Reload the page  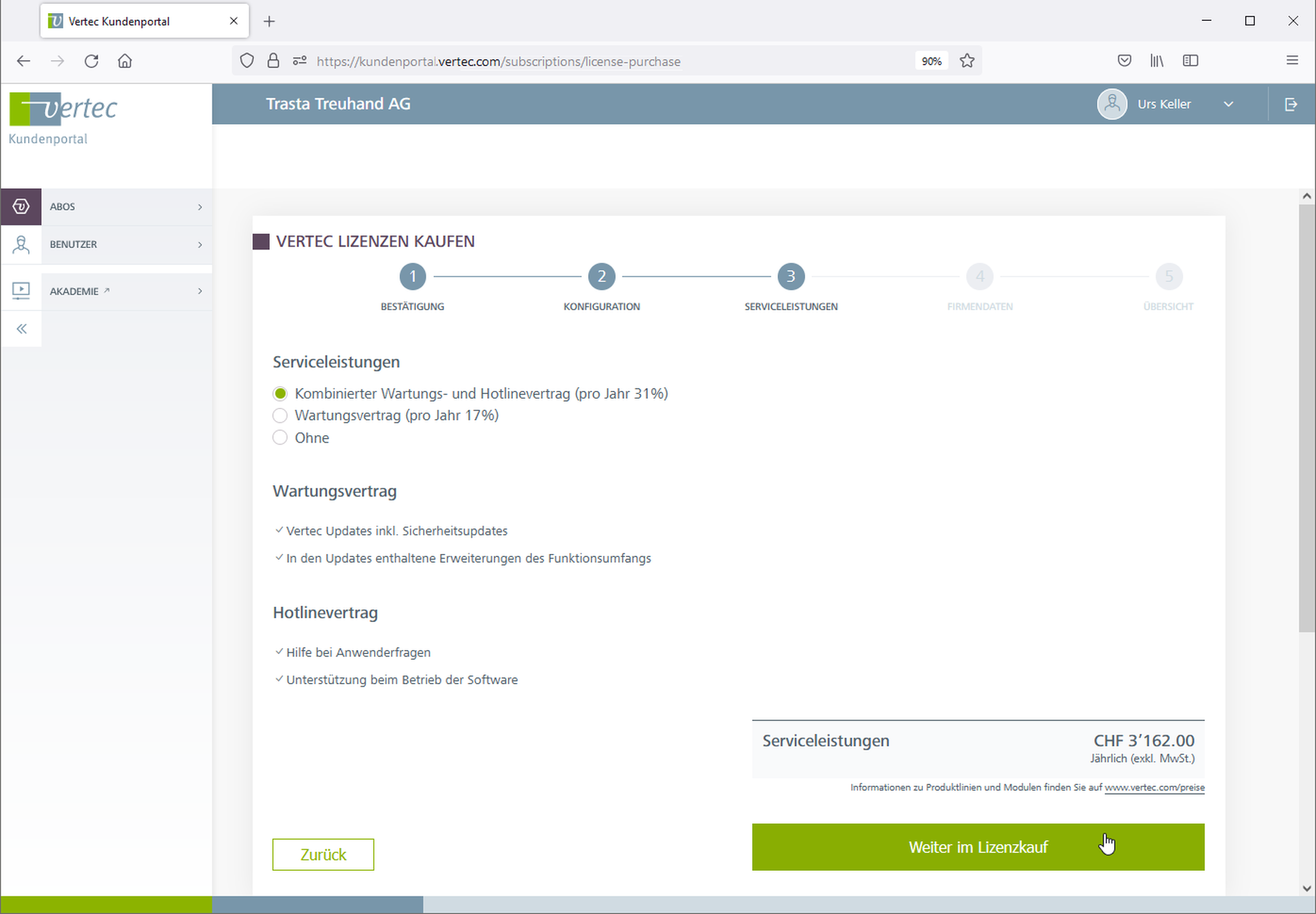(91, 61)
